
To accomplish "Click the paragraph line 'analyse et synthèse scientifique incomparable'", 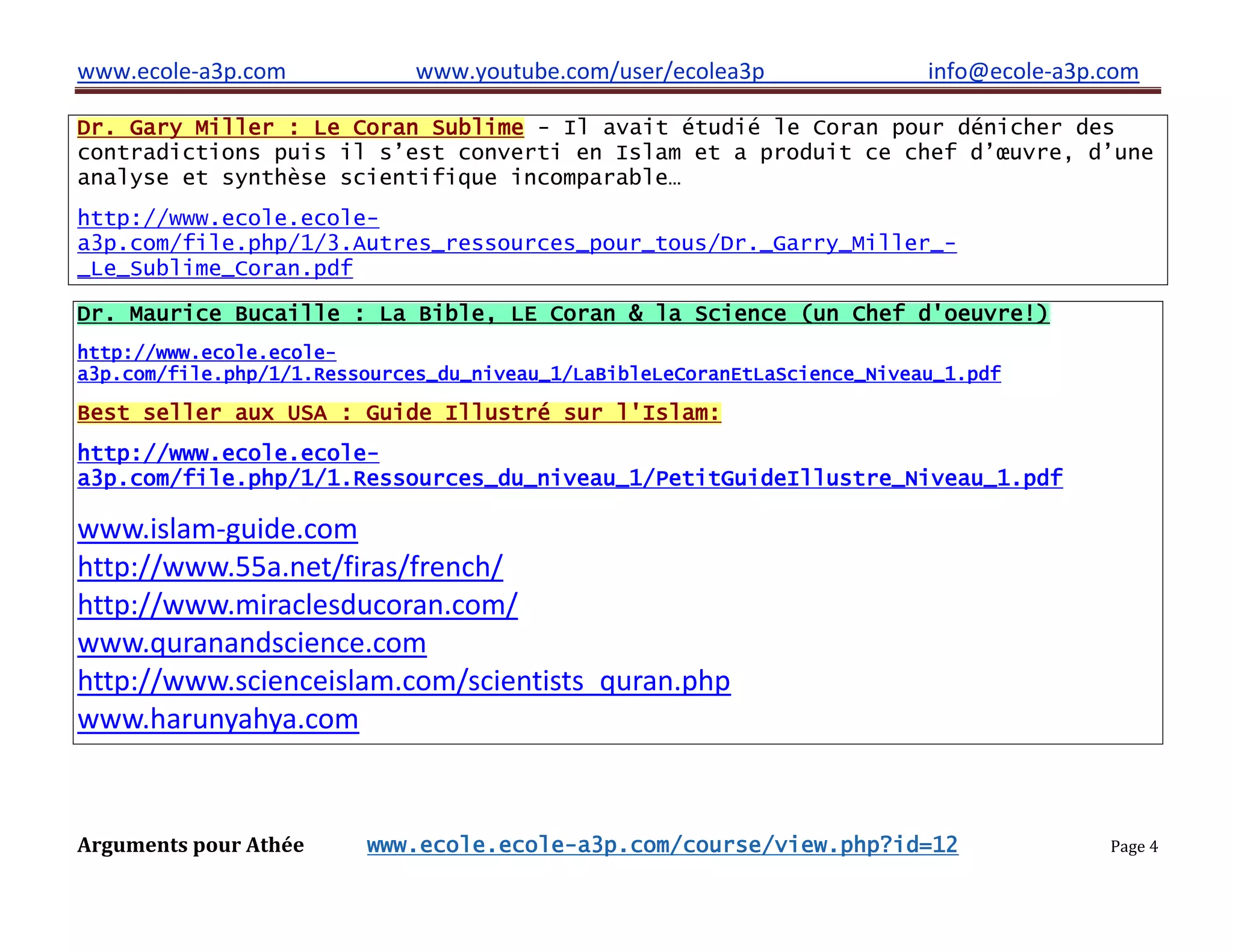I will click(379, 178).
